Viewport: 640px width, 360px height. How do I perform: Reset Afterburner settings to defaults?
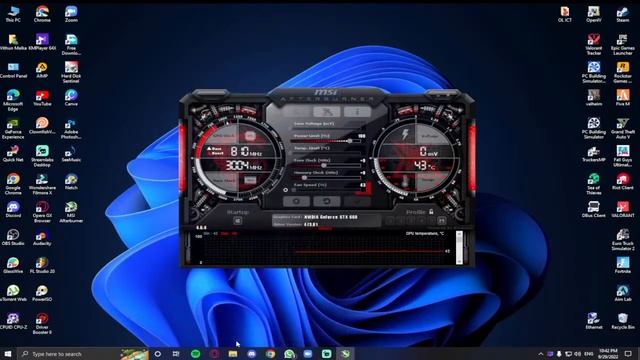[327, 201]
